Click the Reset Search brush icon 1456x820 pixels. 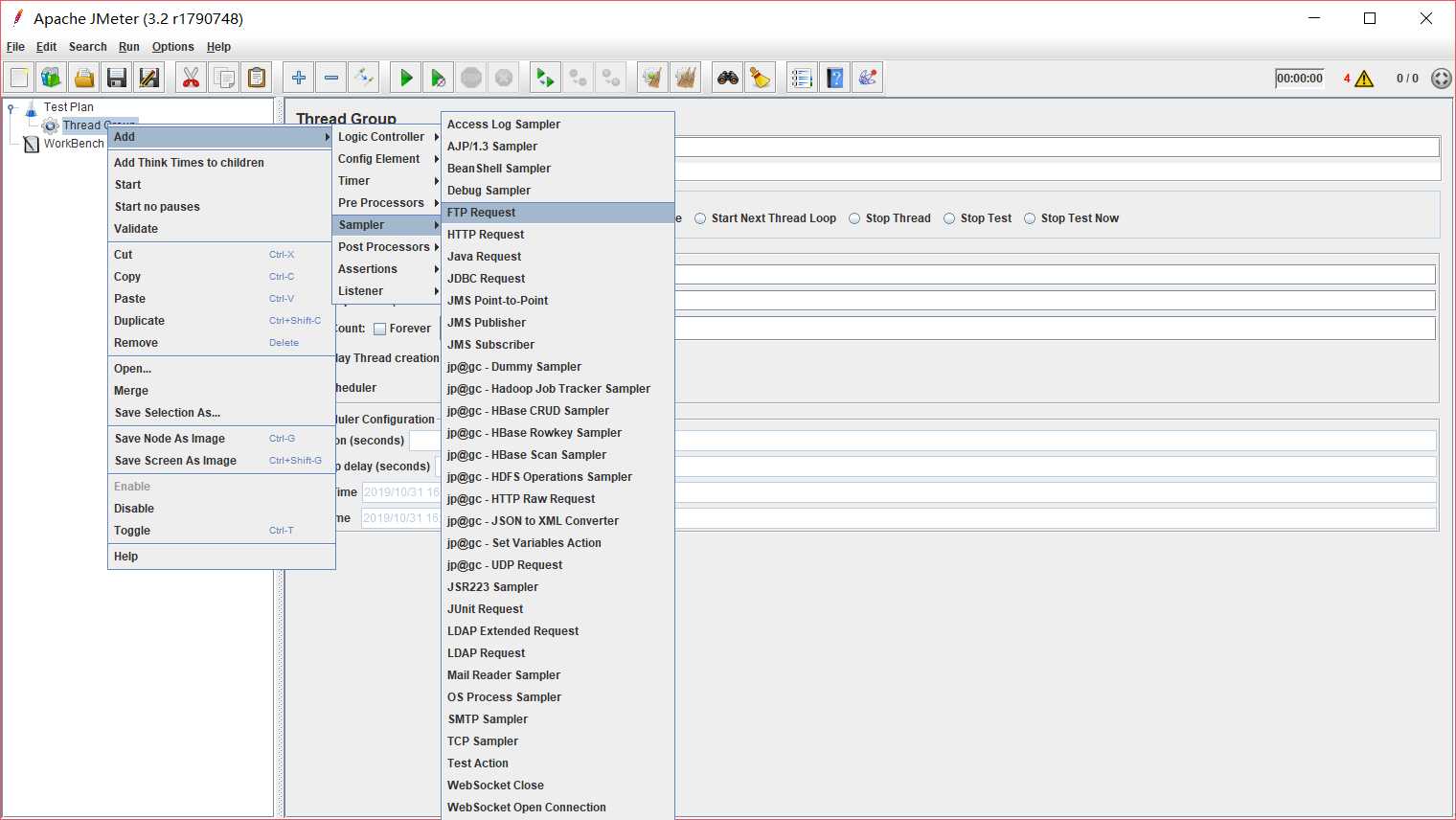click(x=761, y=78)
